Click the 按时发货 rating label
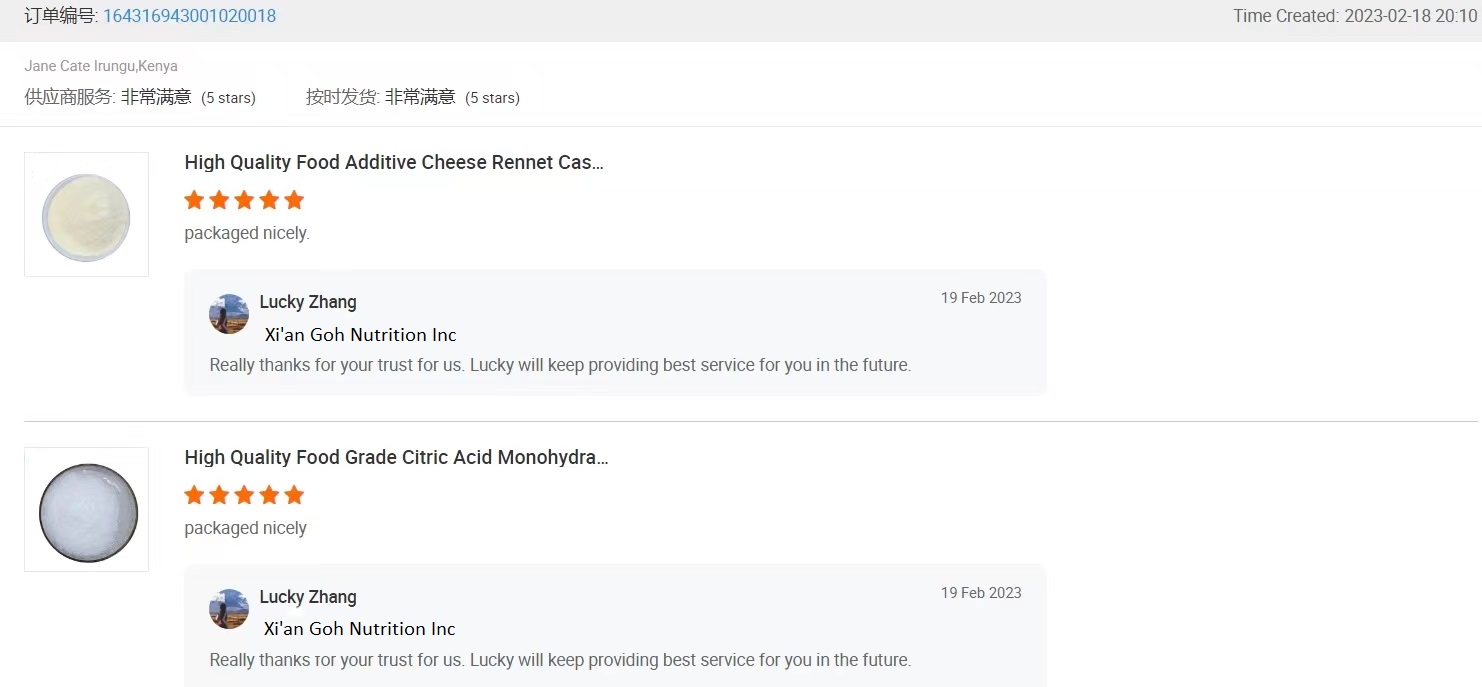Viewport: 1482px width, 687px height. click(342, 97)
